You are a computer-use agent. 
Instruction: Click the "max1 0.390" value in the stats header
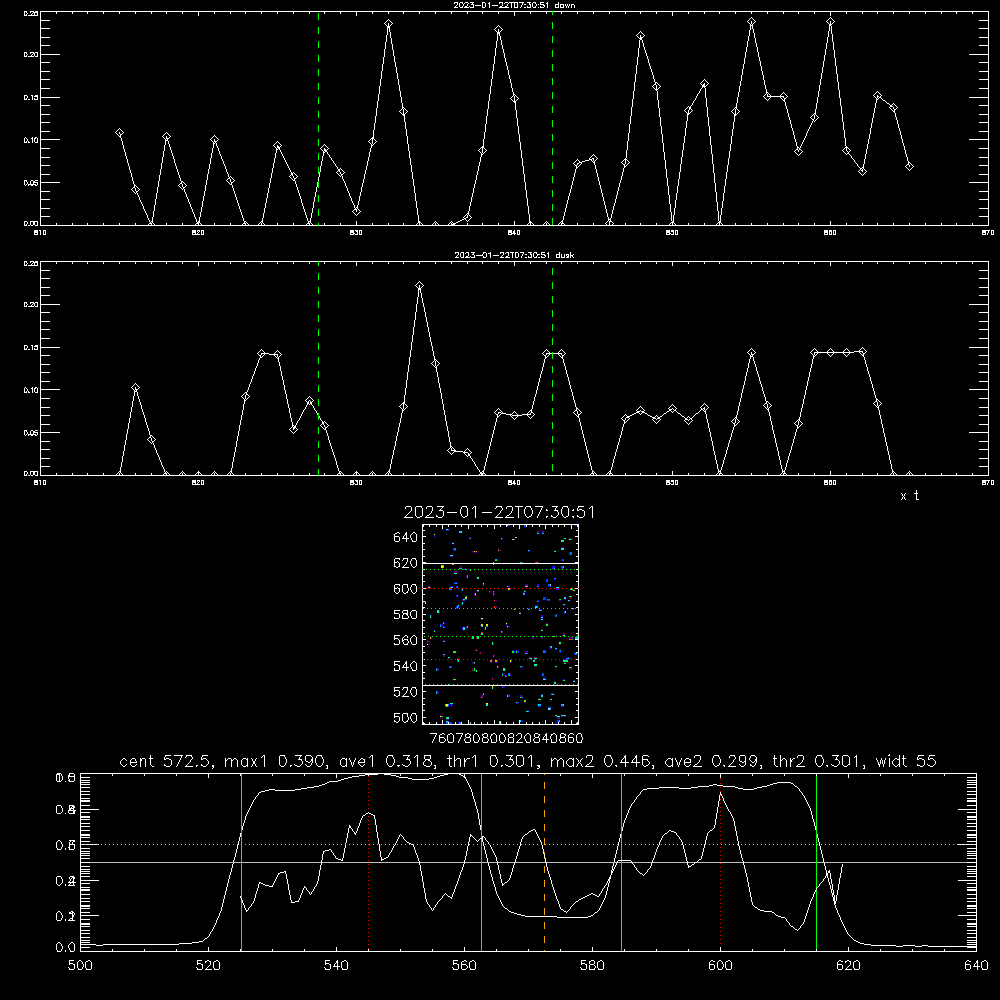[x=276, y=761]
